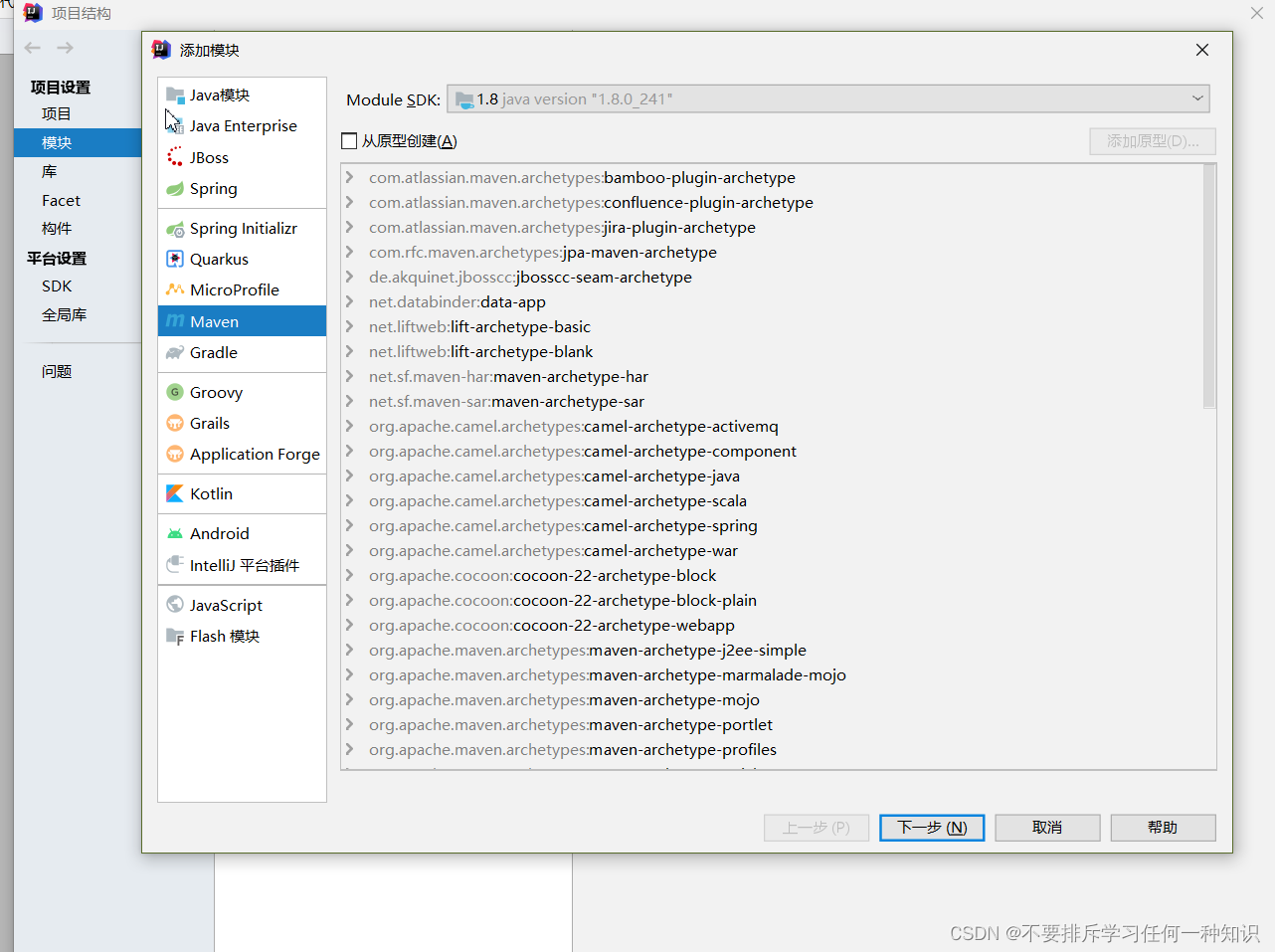Image resolution: width=1275 pixels, height=952 pixels.
Task: Click the archetype list vertical scrollbar
Action: point(1209,286)
